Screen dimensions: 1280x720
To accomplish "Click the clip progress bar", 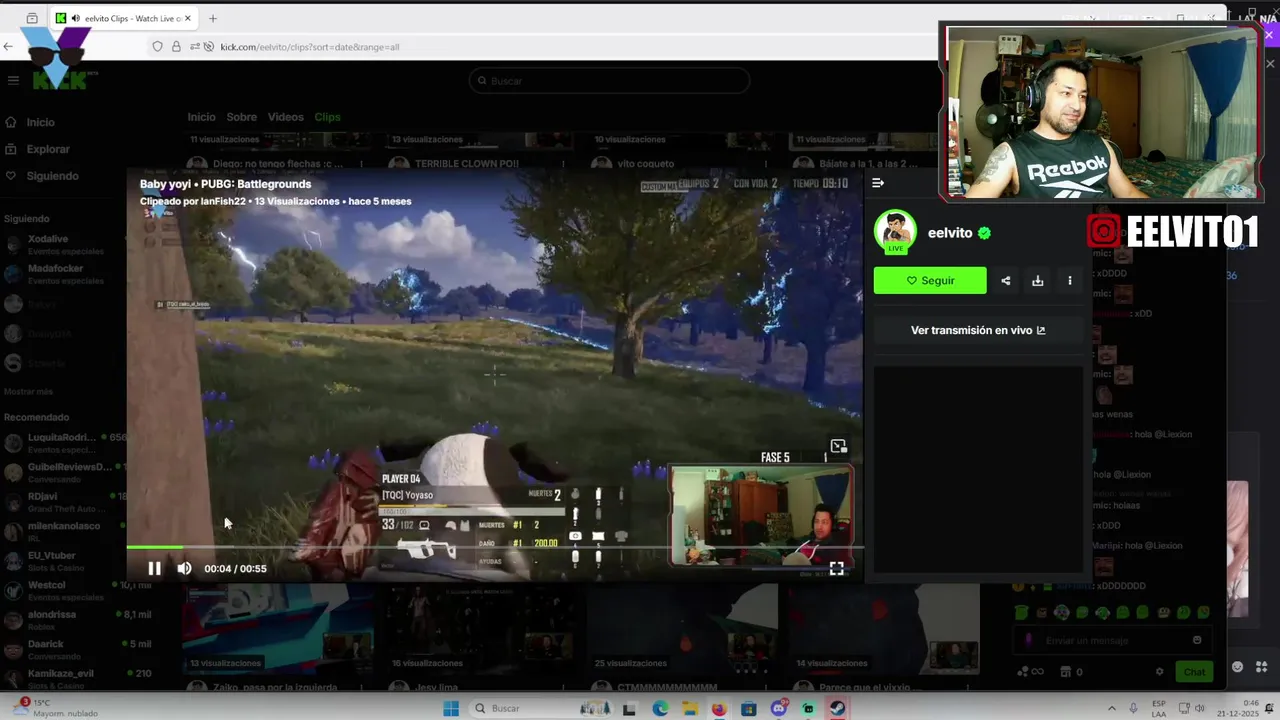I will click(495, 547).
